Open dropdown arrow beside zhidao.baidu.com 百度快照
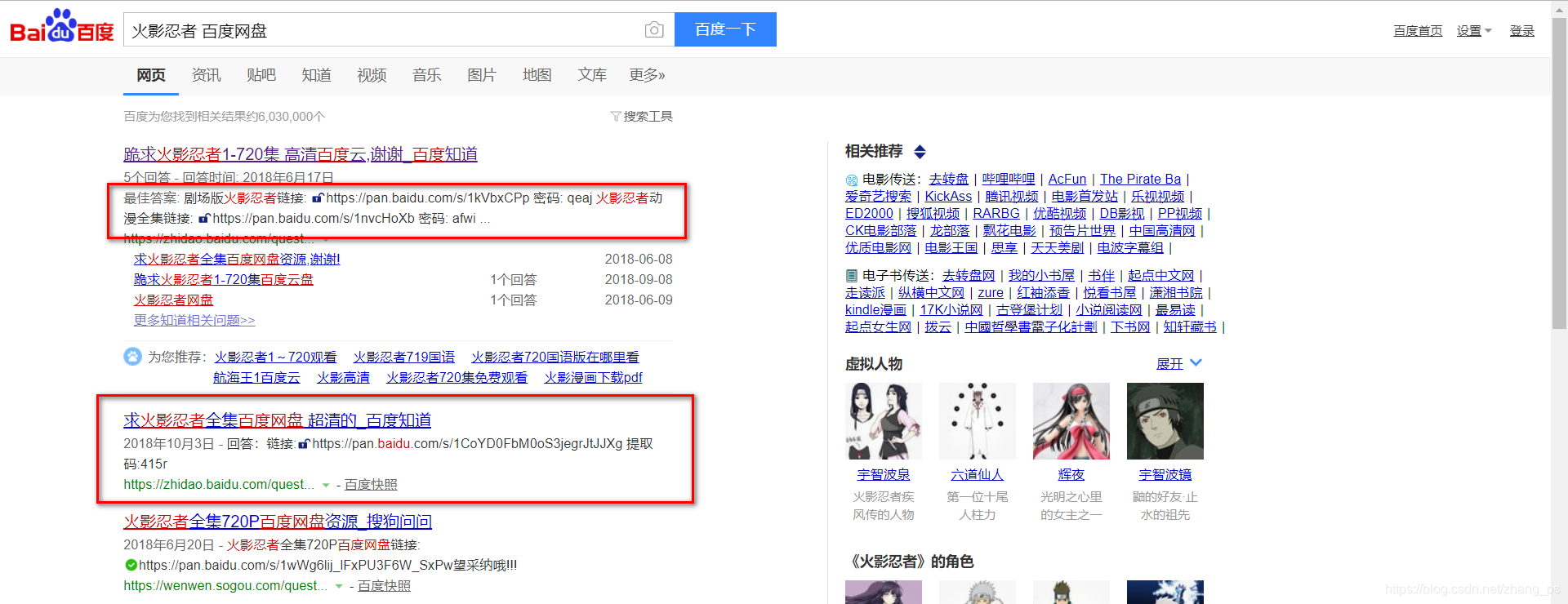This screenshot has height=604, width=1568. point(326,485)
